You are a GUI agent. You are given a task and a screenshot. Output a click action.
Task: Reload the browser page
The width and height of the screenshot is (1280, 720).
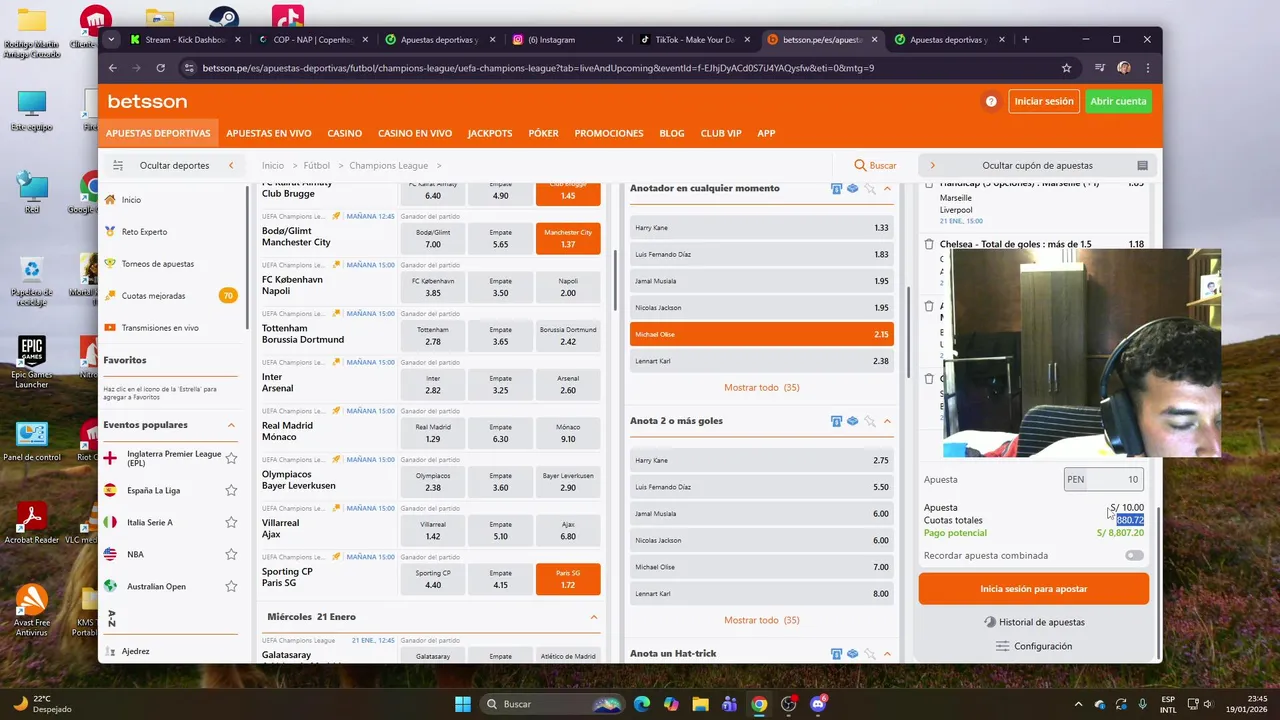point(160,68)
